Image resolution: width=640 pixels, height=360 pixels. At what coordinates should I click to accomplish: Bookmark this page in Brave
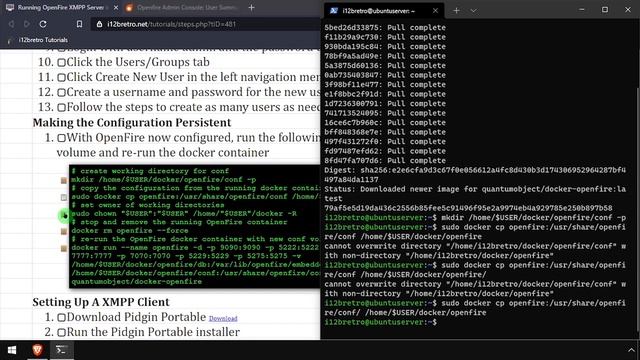tap(79, 24)
